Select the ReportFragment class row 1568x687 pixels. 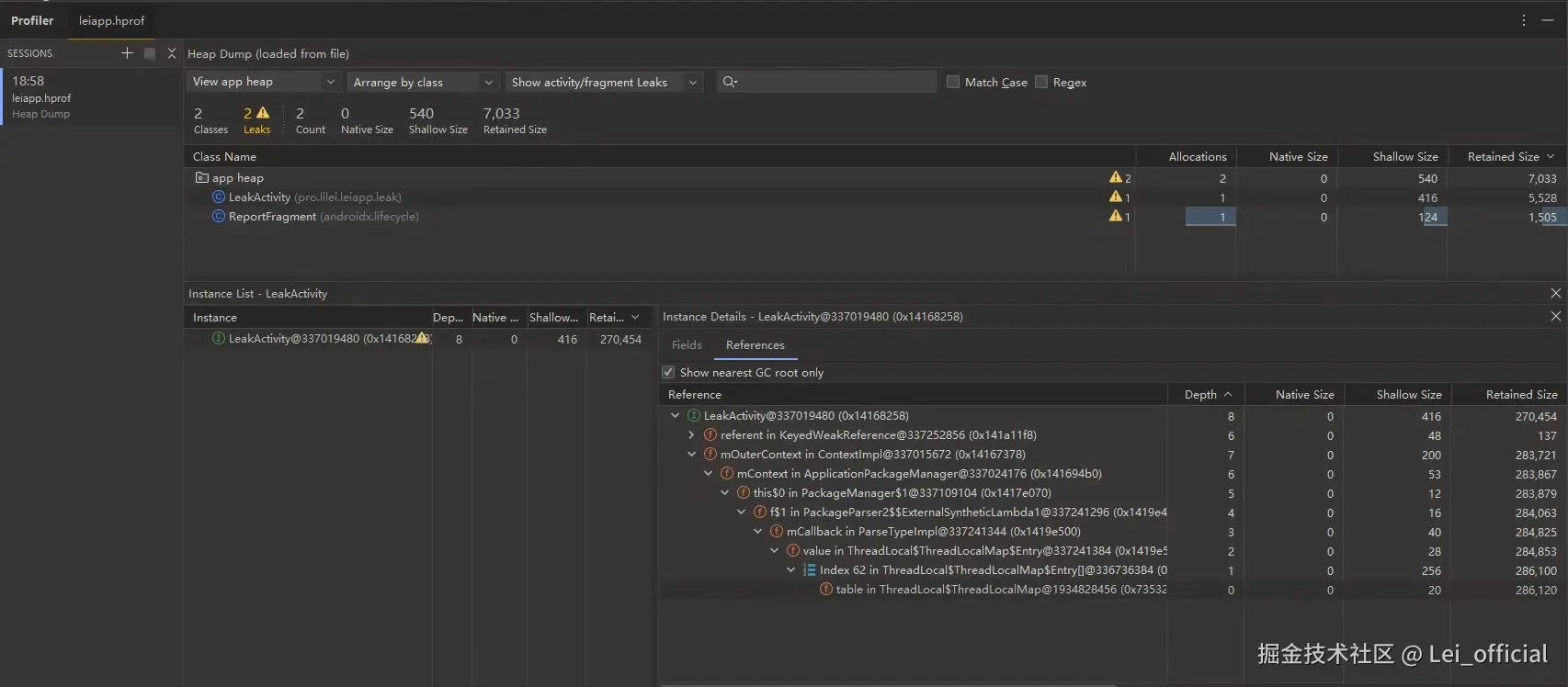coord(272,217)
